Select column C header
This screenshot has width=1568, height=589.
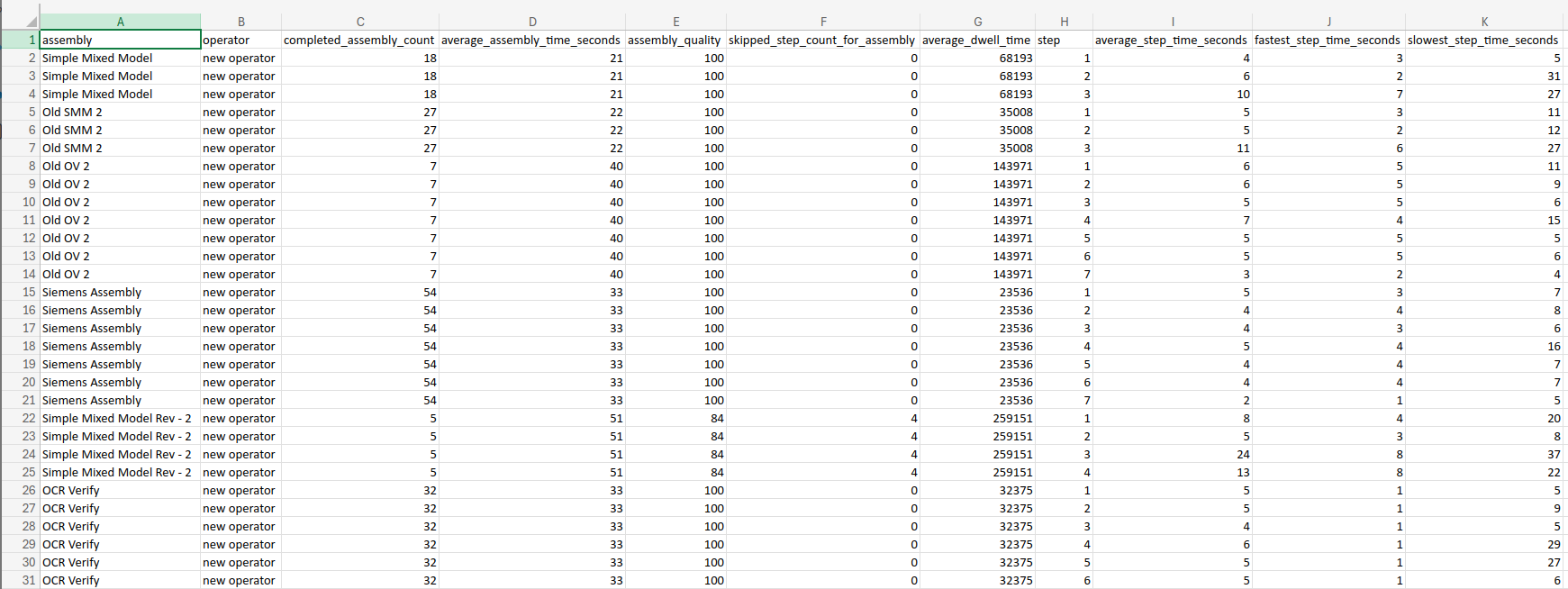tap(360, 22)
